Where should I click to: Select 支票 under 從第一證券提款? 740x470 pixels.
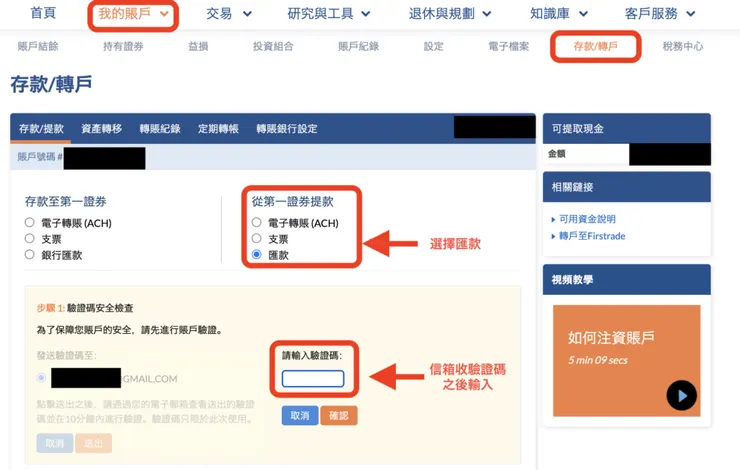click(x=257, y=238)
